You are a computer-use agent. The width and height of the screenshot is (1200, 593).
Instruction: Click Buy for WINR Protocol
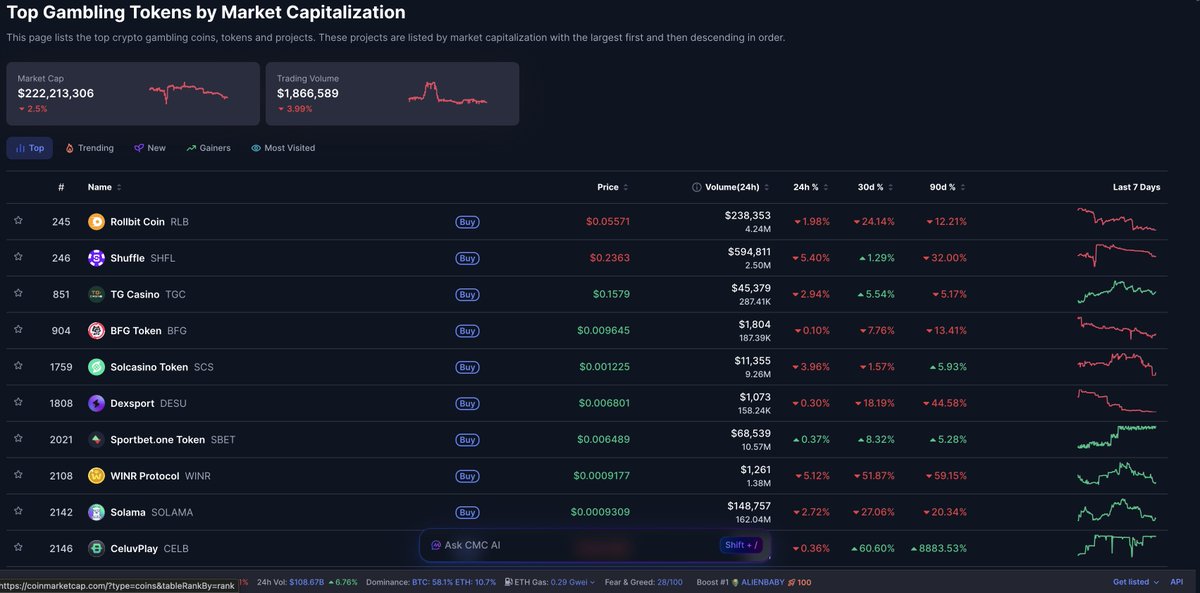[467, 476]
